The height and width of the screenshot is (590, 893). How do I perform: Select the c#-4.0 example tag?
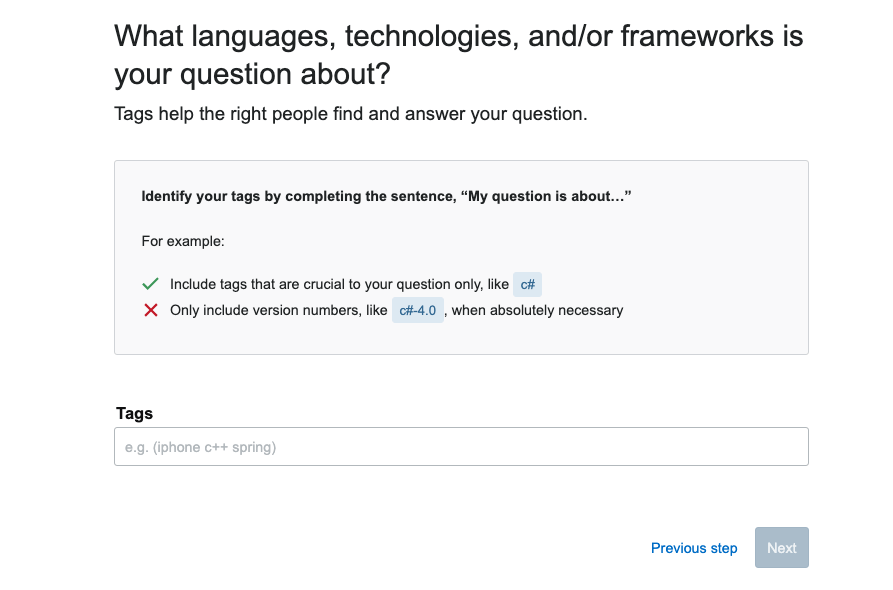click(x=417, y=310)
